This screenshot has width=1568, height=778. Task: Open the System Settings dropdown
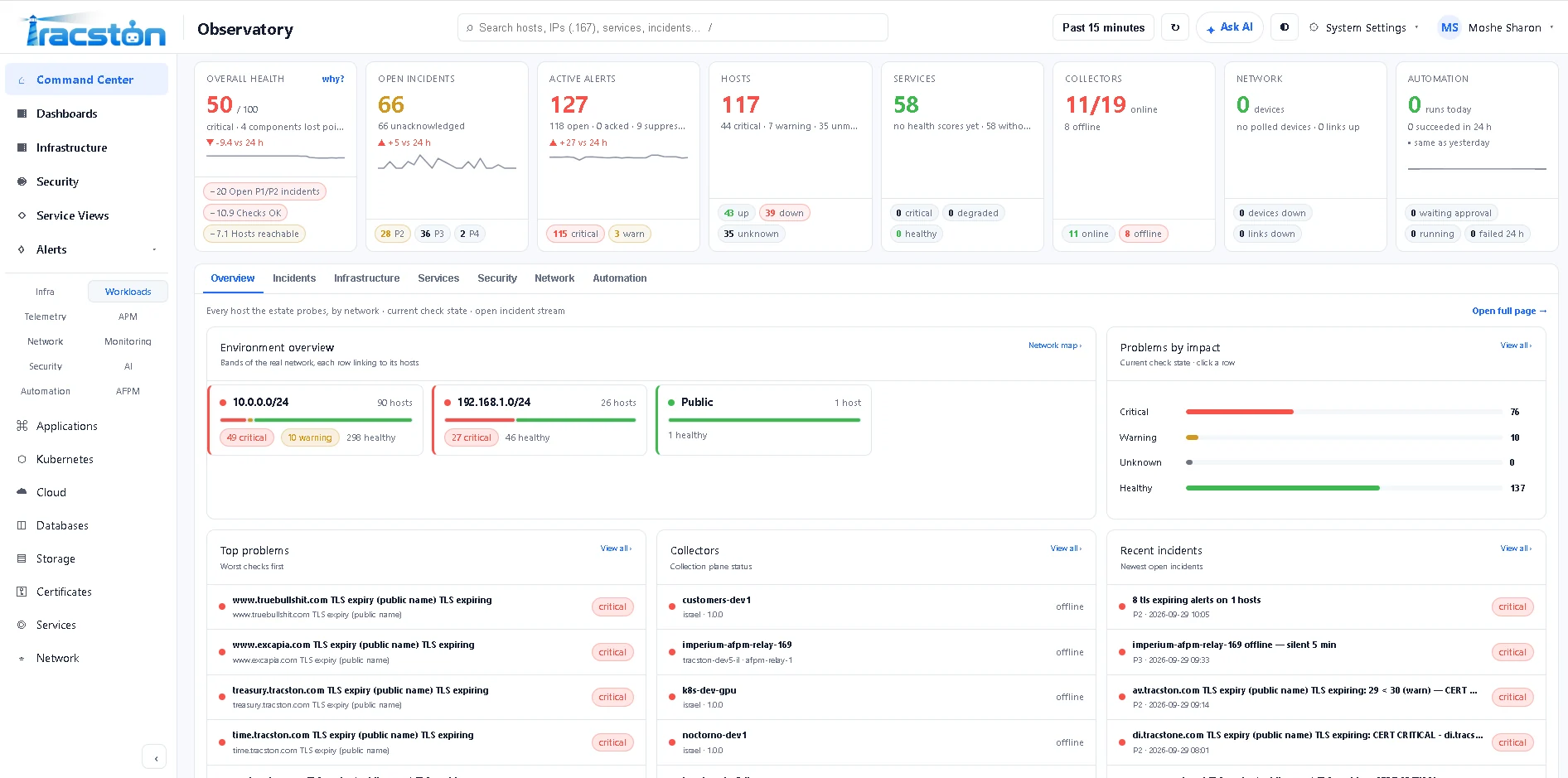tap(1364, 27)
